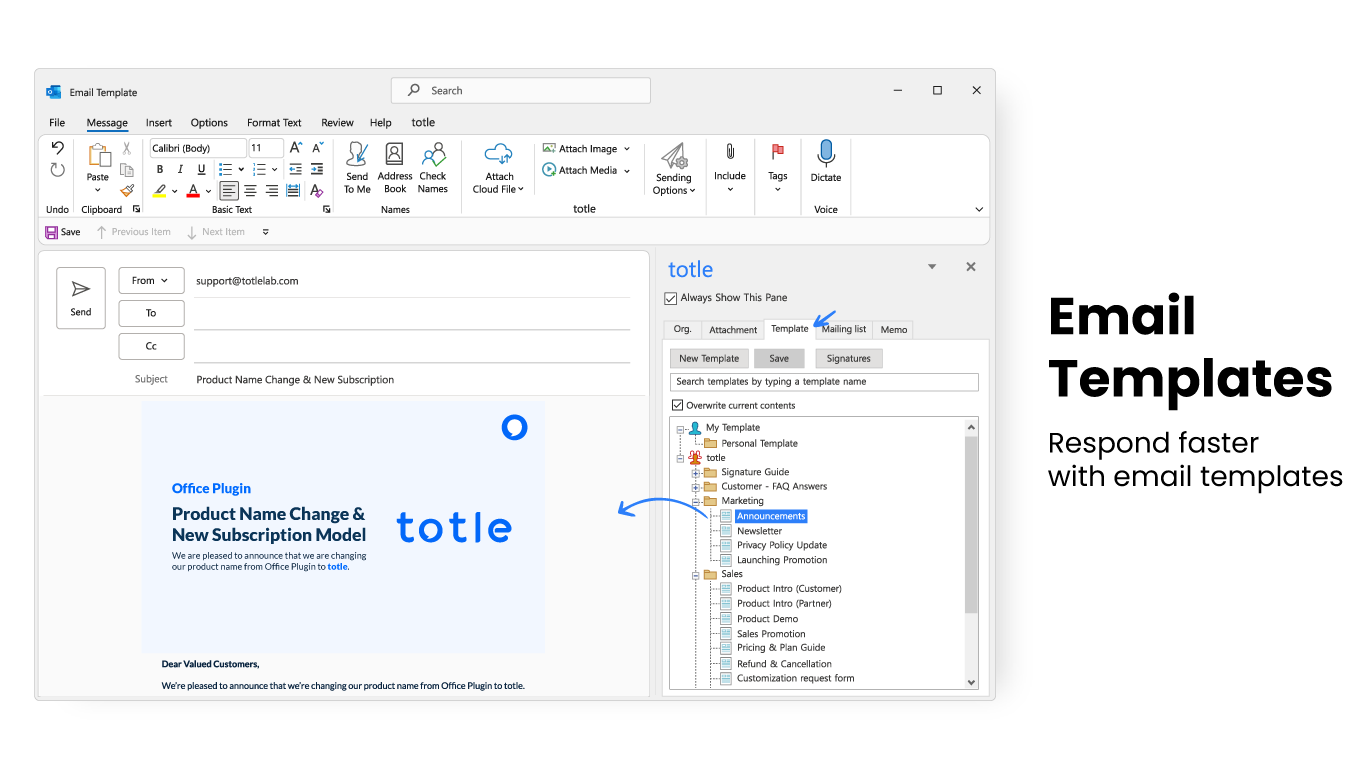Select the Newsletter template
Viewport: 1366px width, 768px height.
760,531
